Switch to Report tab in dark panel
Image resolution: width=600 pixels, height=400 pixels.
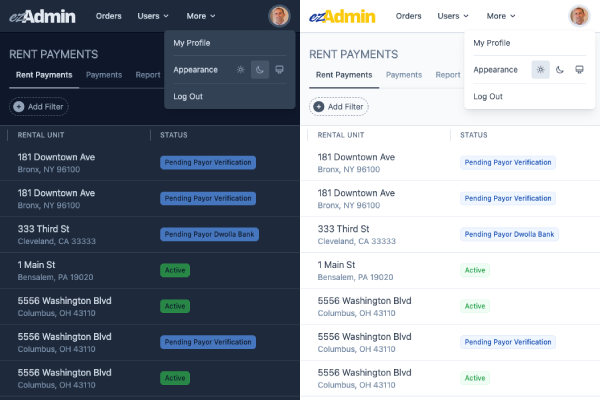[x=148, y=75]
